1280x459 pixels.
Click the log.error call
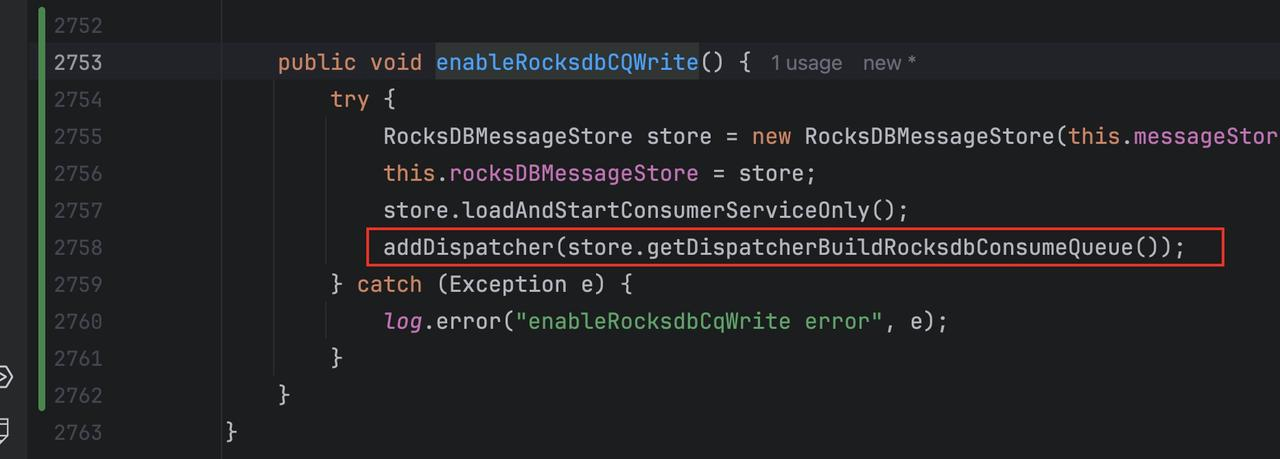pyautogui.click(x=445, y=321)
